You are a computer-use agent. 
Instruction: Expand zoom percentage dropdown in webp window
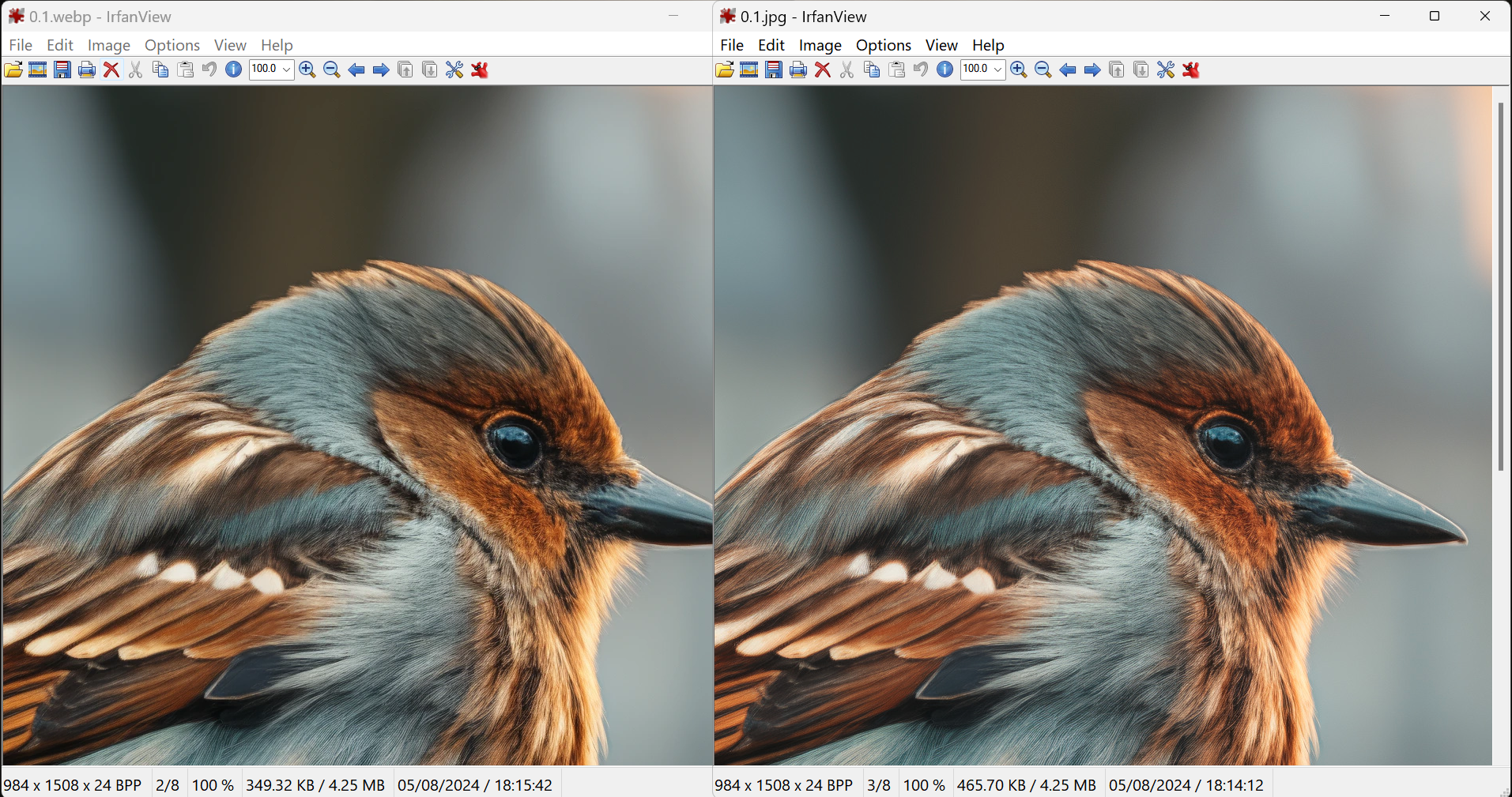click(x=286, y=70)
